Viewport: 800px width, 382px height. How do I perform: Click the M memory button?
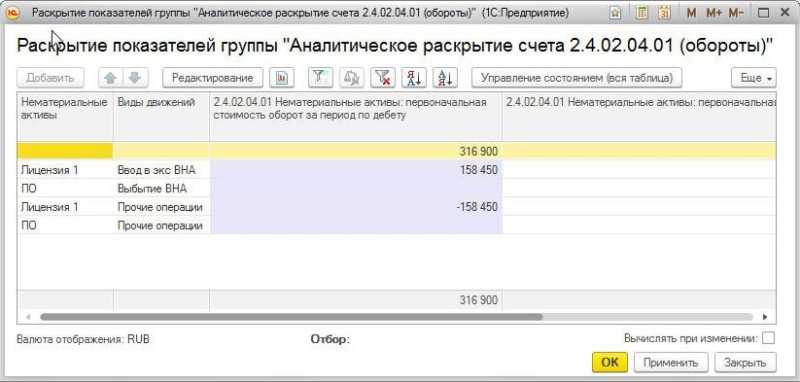691,13
